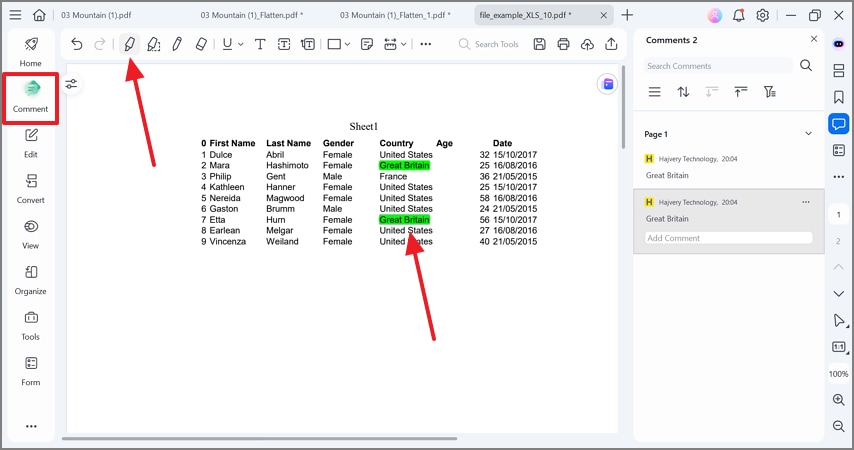Click the Search Comments field
The image size is (854, 450).
(x=718, y=66)
